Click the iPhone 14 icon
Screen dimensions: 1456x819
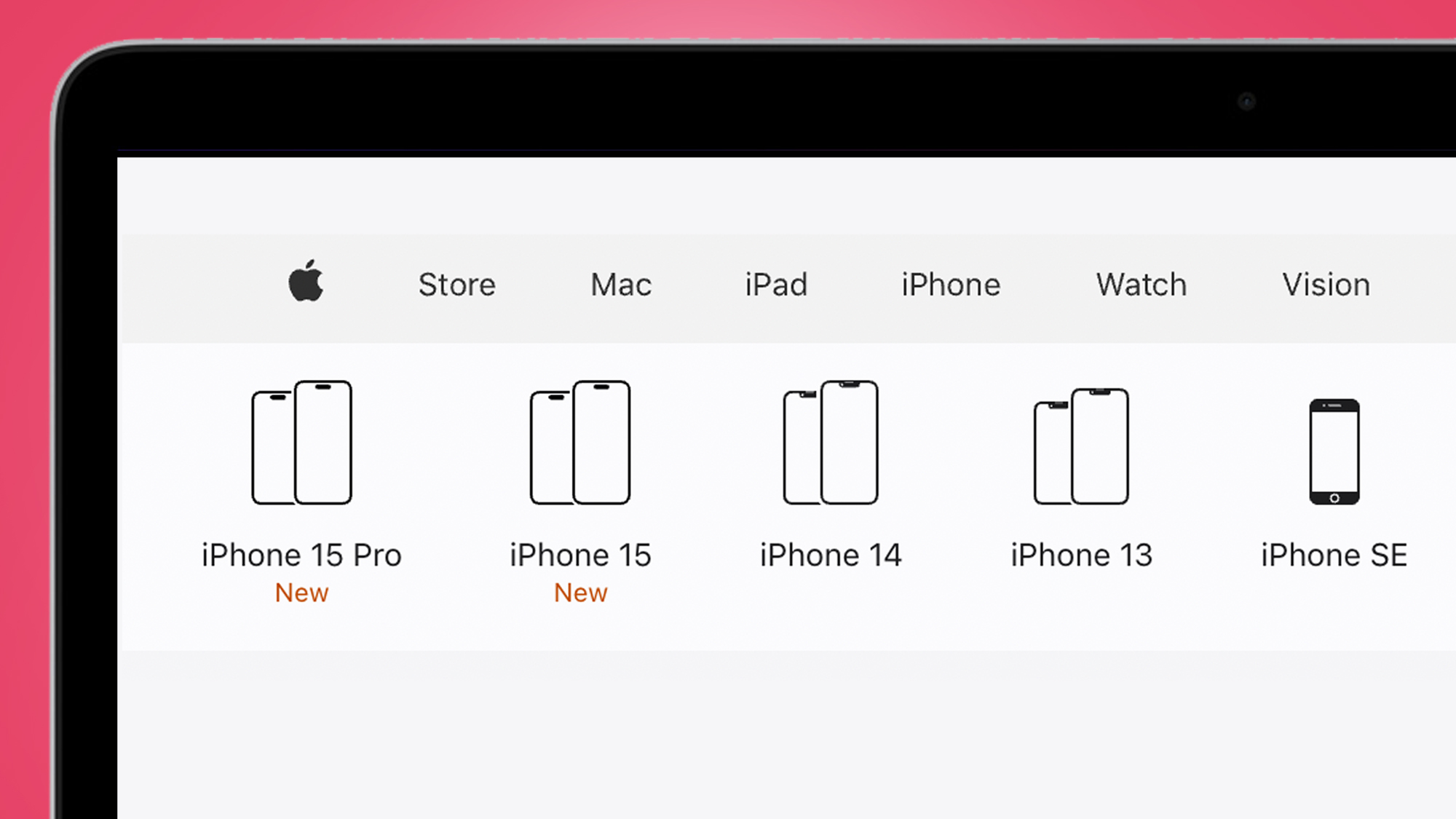pos(830,442)
